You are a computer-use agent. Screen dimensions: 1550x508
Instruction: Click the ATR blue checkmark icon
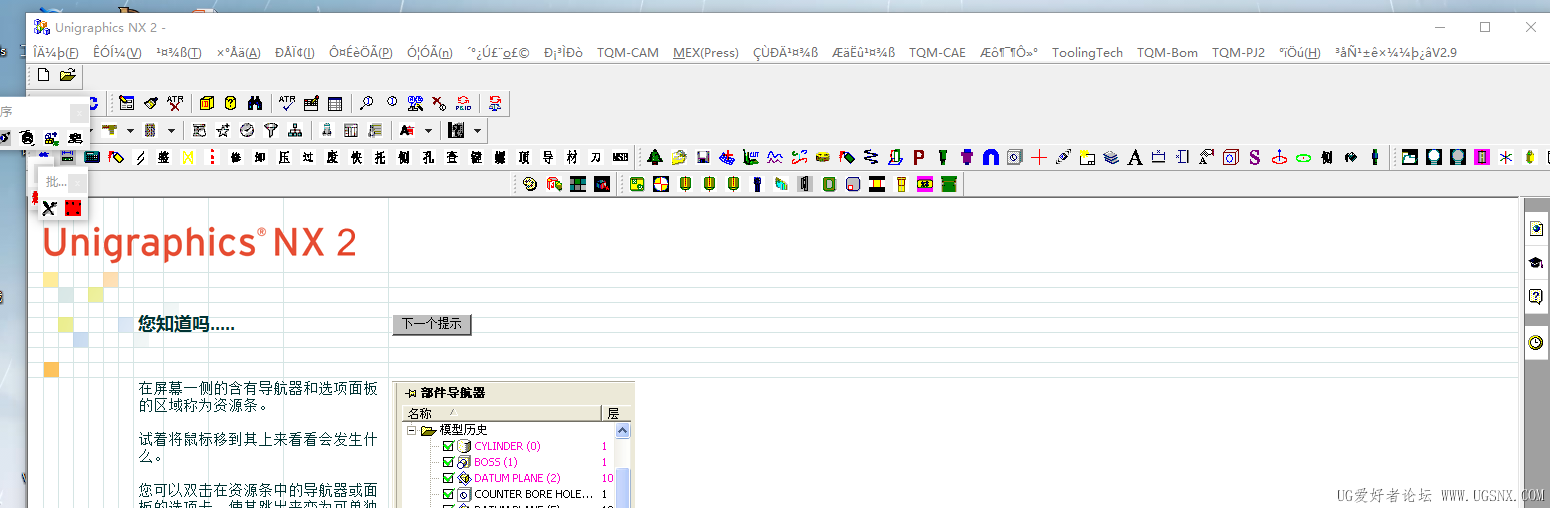[x=287, y=103]
